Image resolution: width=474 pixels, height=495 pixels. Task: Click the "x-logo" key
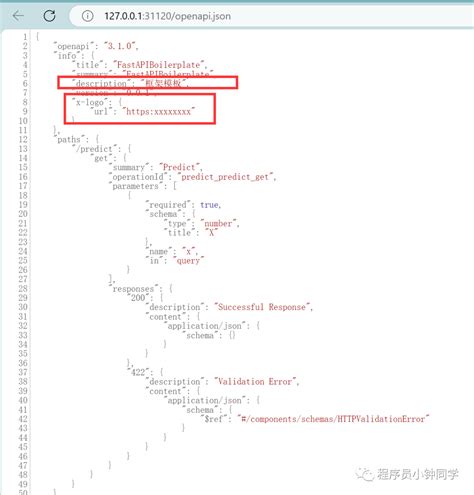[x=90, y=102]
